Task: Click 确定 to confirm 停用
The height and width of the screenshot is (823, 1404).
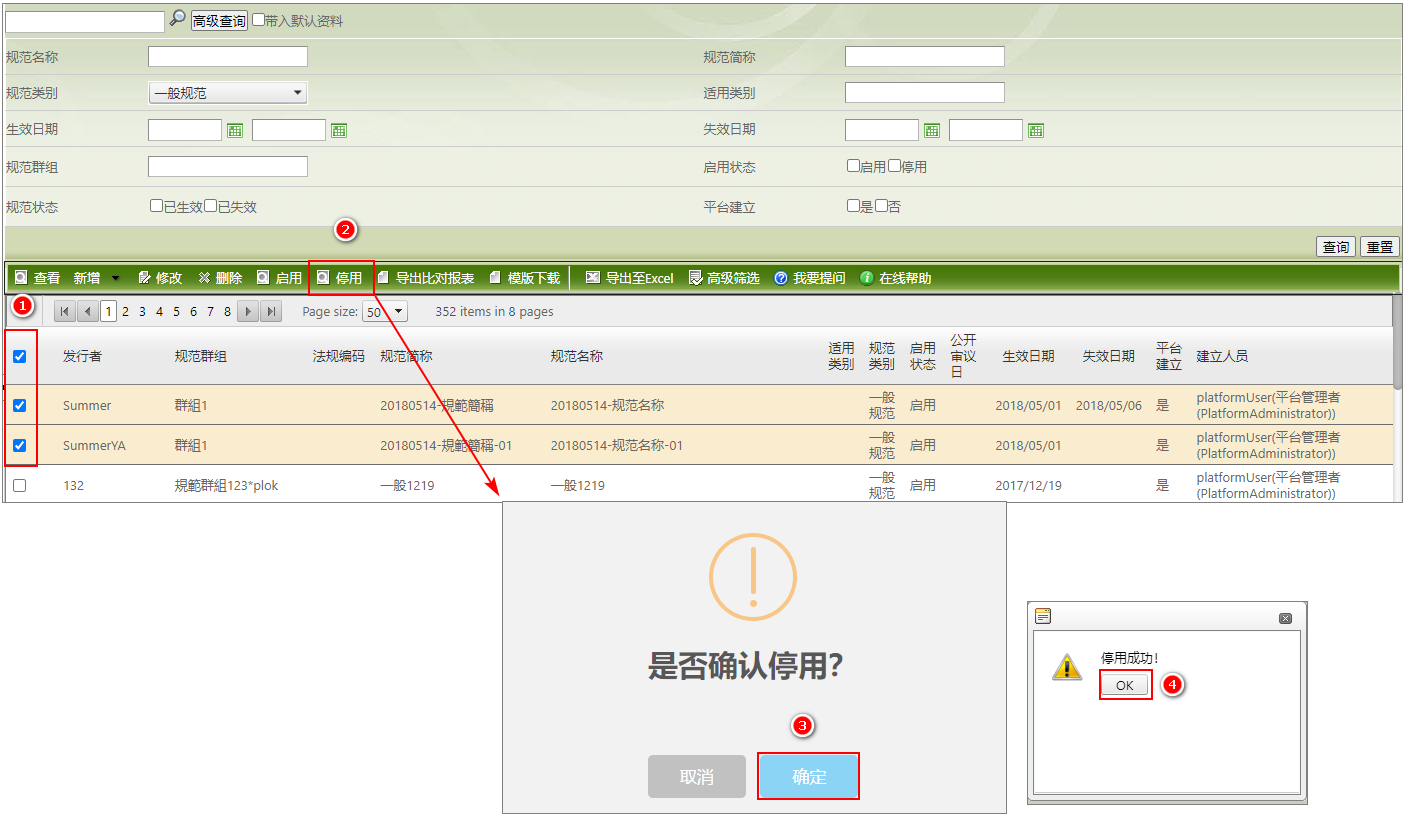Action: pyautogui.click(x=809, y=776)
